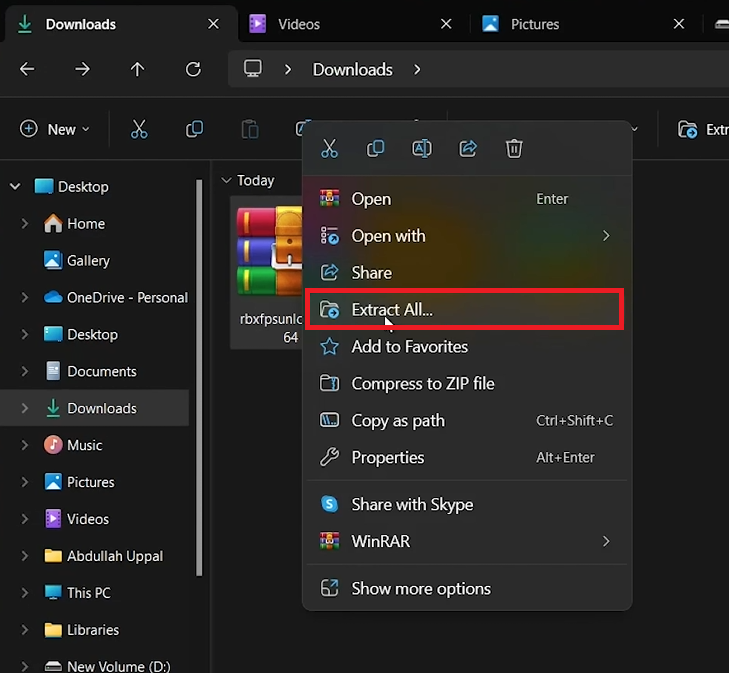Select Compress to ZIP file

[x=466, y=383]
